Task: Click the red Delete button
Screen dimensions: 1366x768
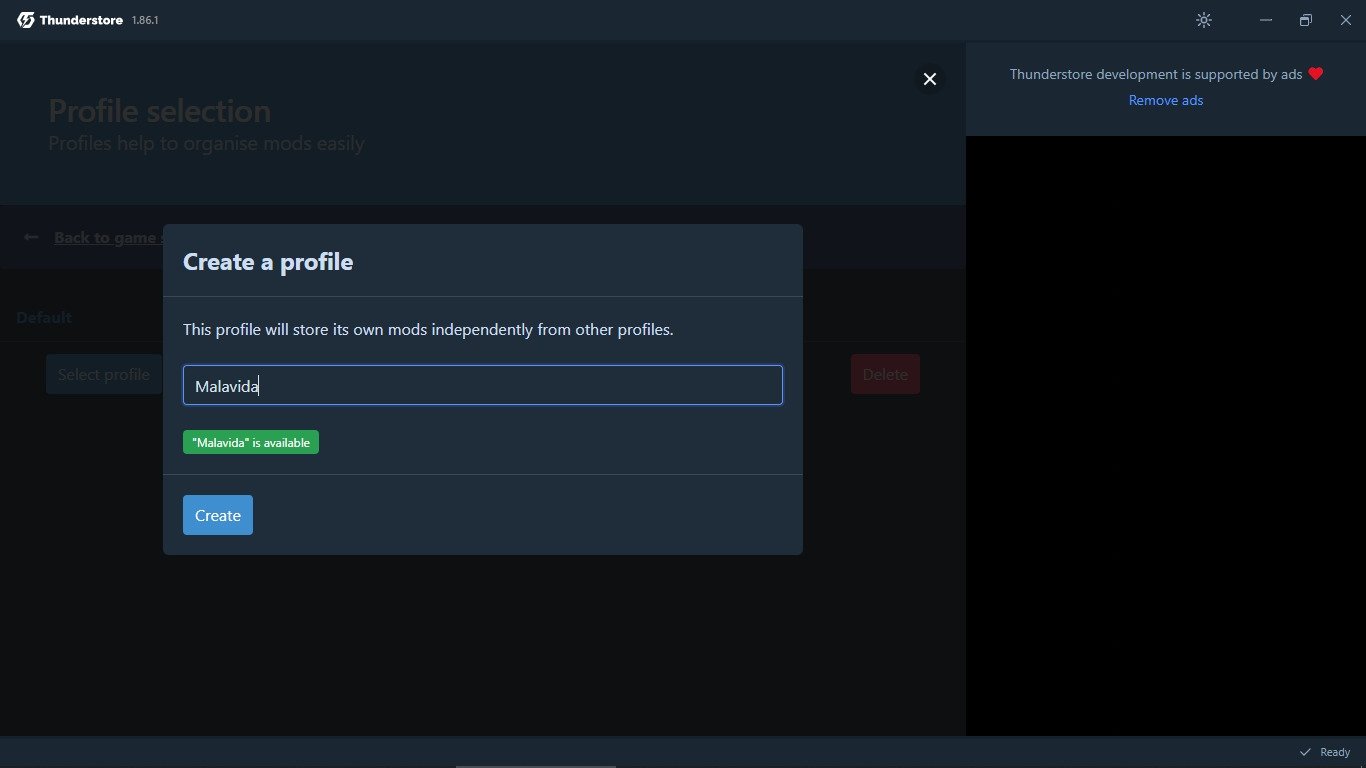Action: [x=885, y=374]
